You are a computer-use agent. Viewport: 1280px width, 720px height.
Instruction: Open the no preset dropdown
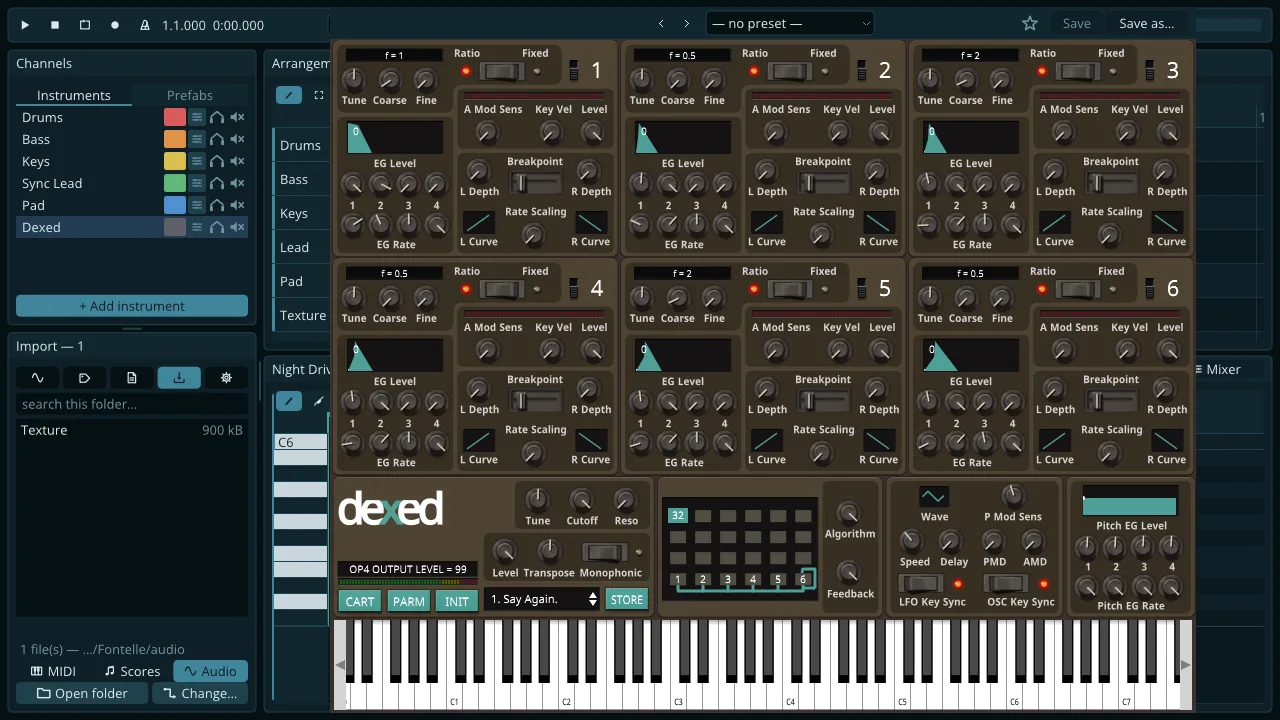pos(790,24)
